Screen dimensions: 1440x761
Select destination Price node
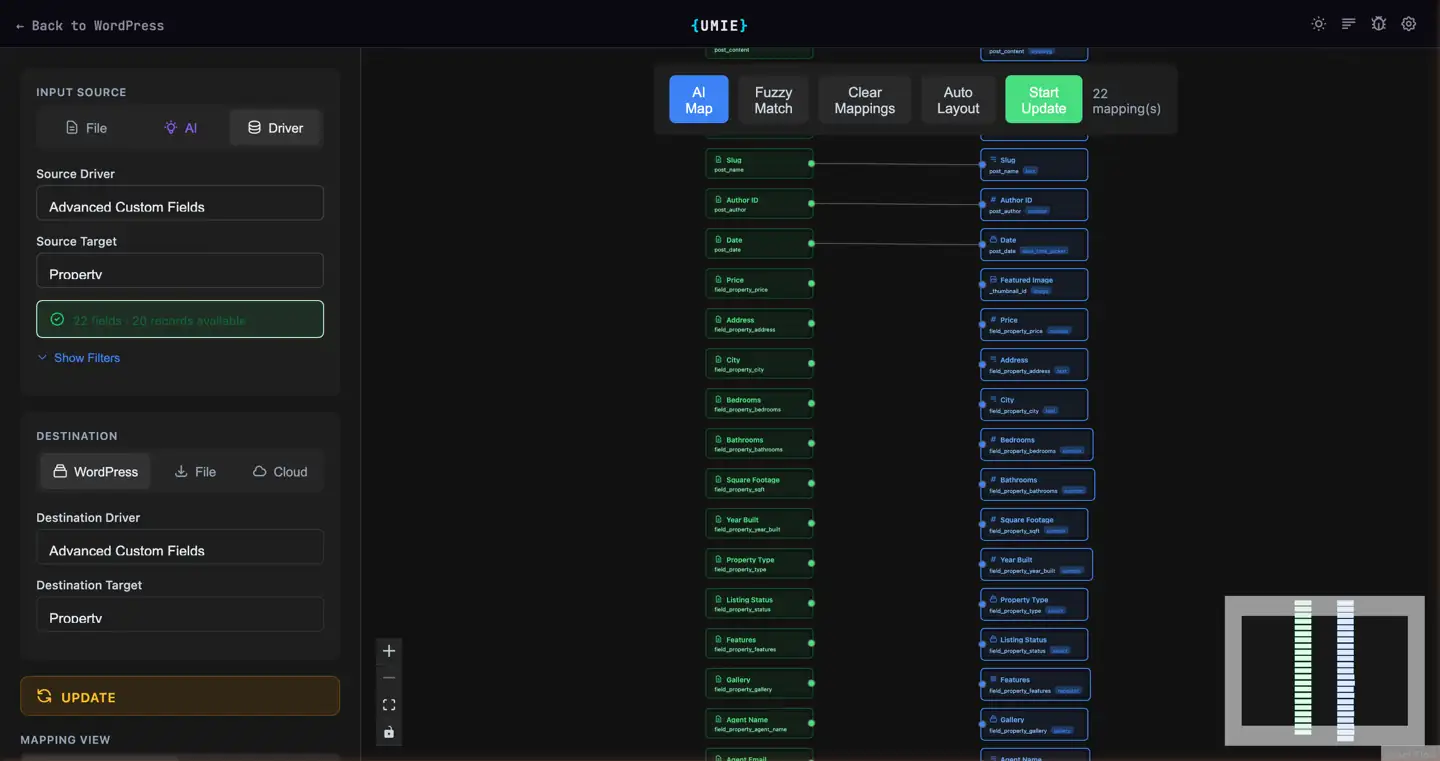(1034, 325)
